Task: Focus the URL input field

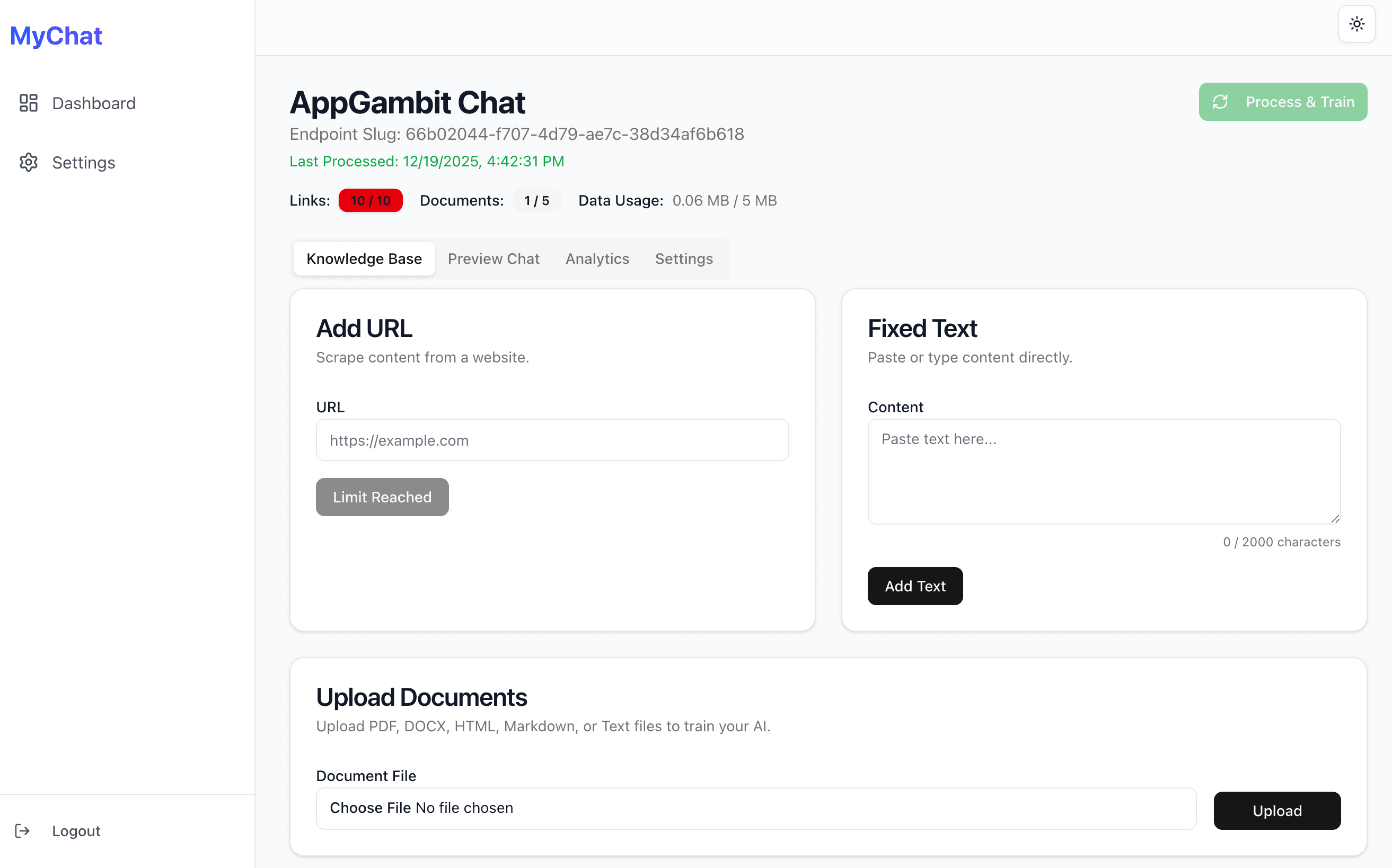Action: [552, 440]
